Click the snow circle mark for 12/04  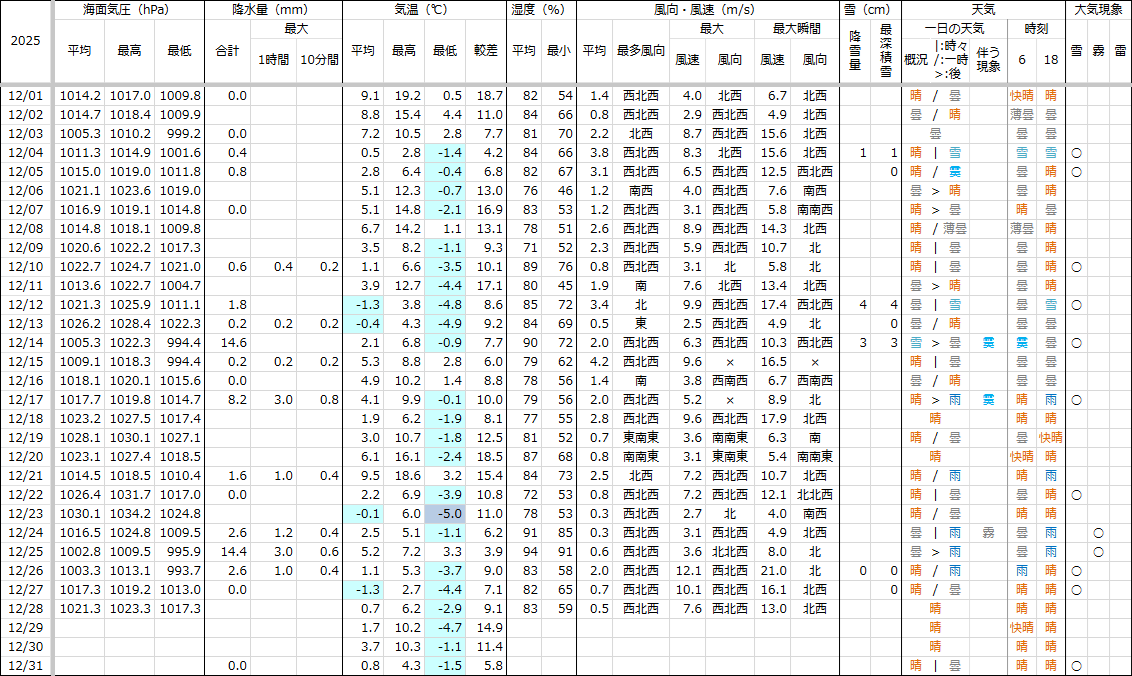1076,153
